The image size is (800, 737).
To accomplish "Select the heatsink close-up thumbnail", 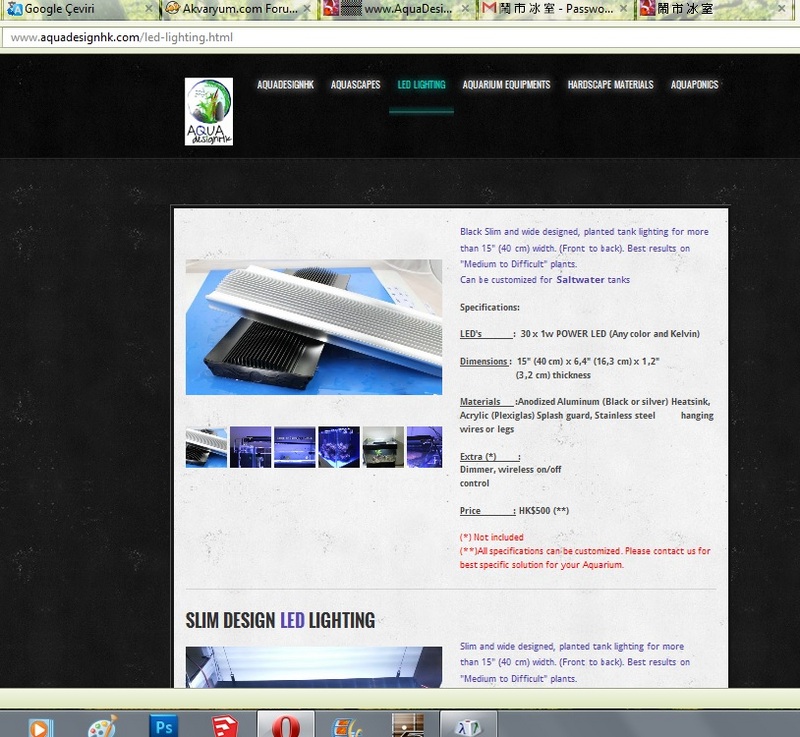I will coord(206,447).
